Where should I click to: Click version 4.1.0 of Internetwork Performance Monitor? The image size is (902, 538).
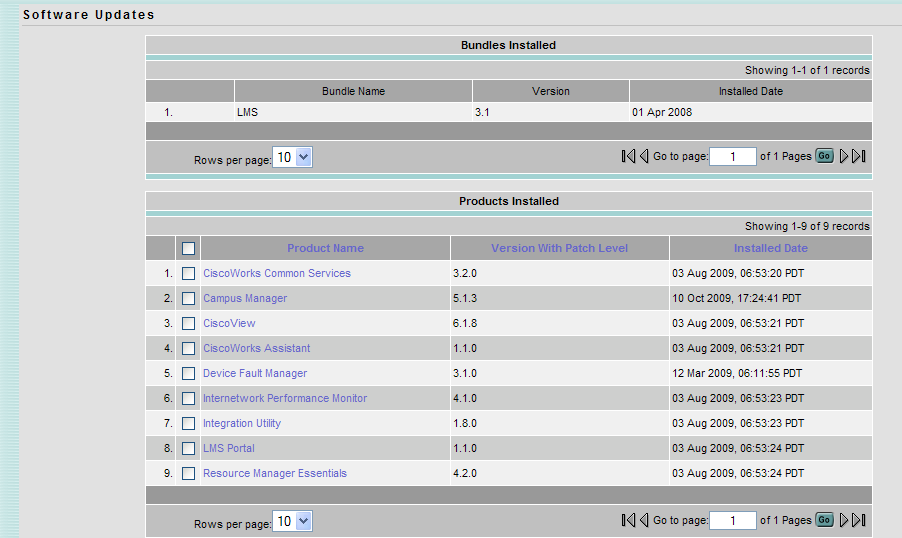click(x=465, y=398)
